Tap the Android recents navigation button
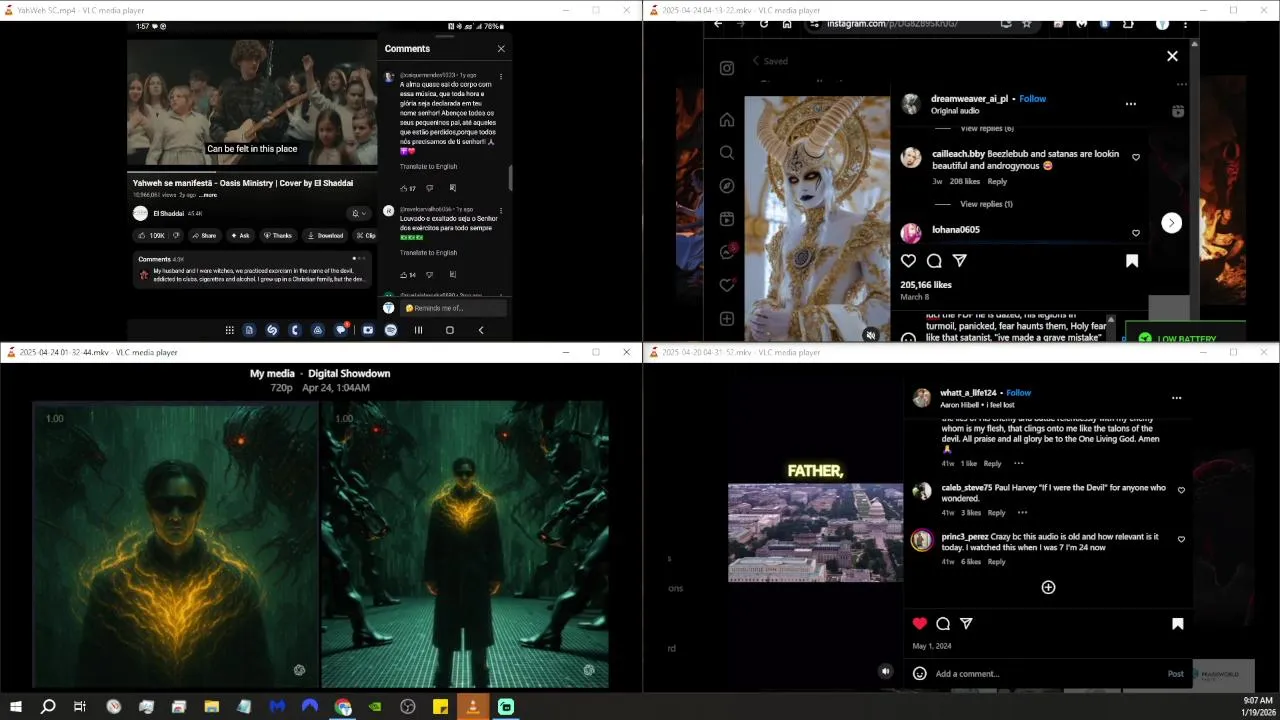1280x720 pixels. pos(418,330)
